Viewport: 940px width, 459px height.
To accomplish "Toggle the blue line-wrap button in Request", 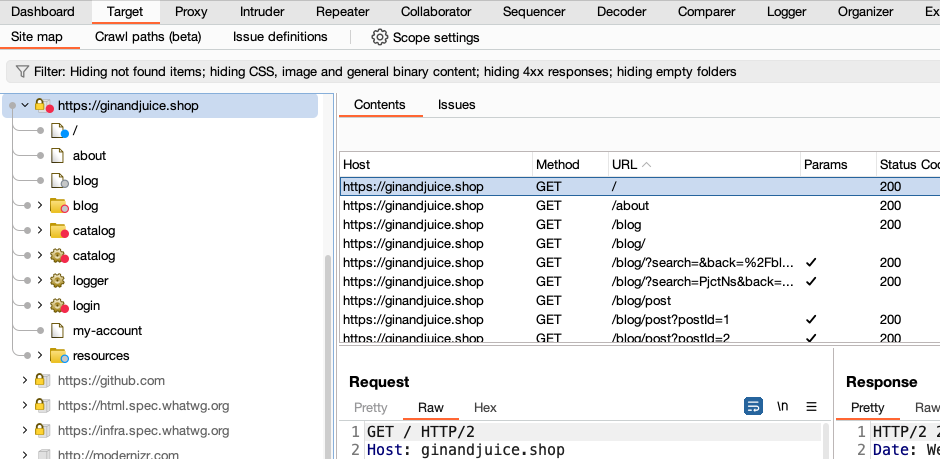I will (753, 407).
